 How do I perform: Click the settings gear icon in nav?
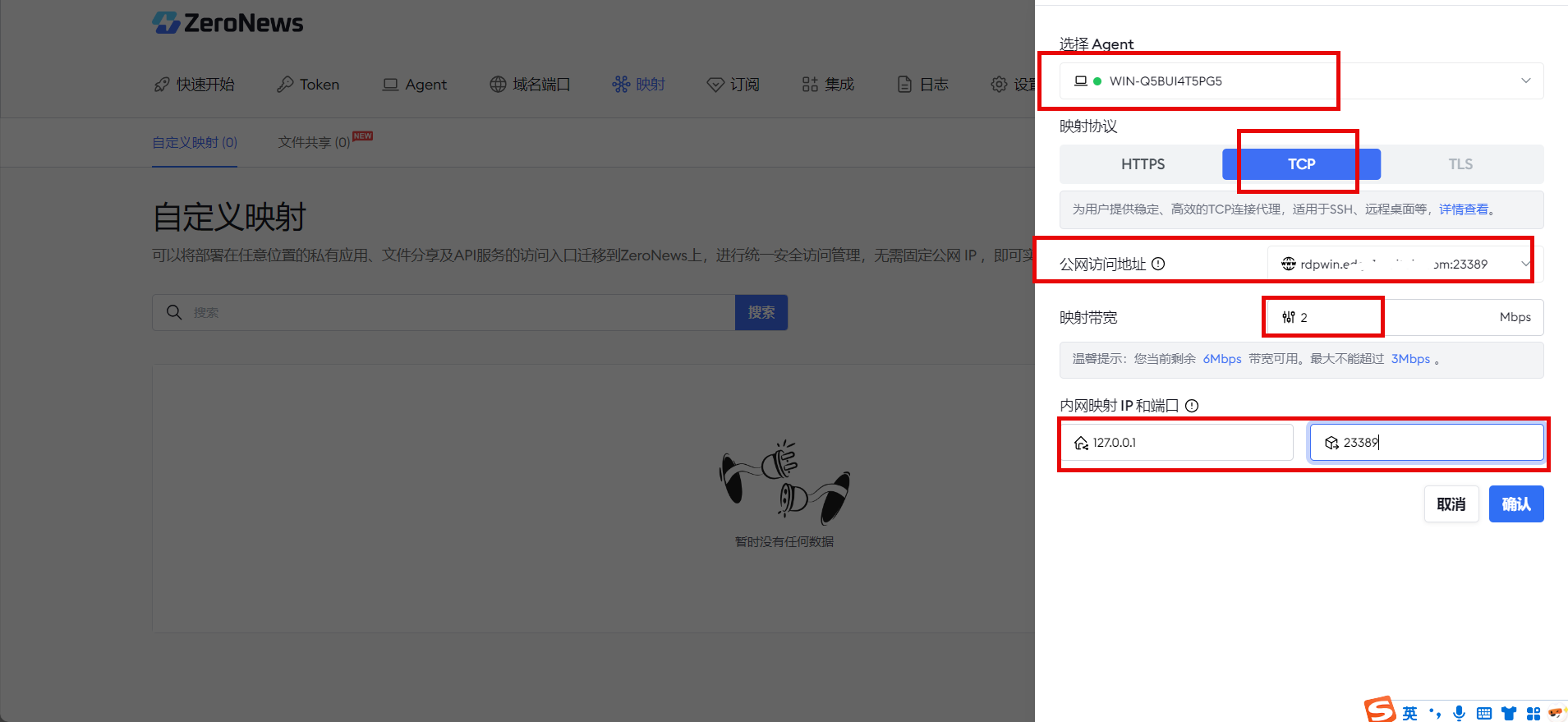pos(999,85)
